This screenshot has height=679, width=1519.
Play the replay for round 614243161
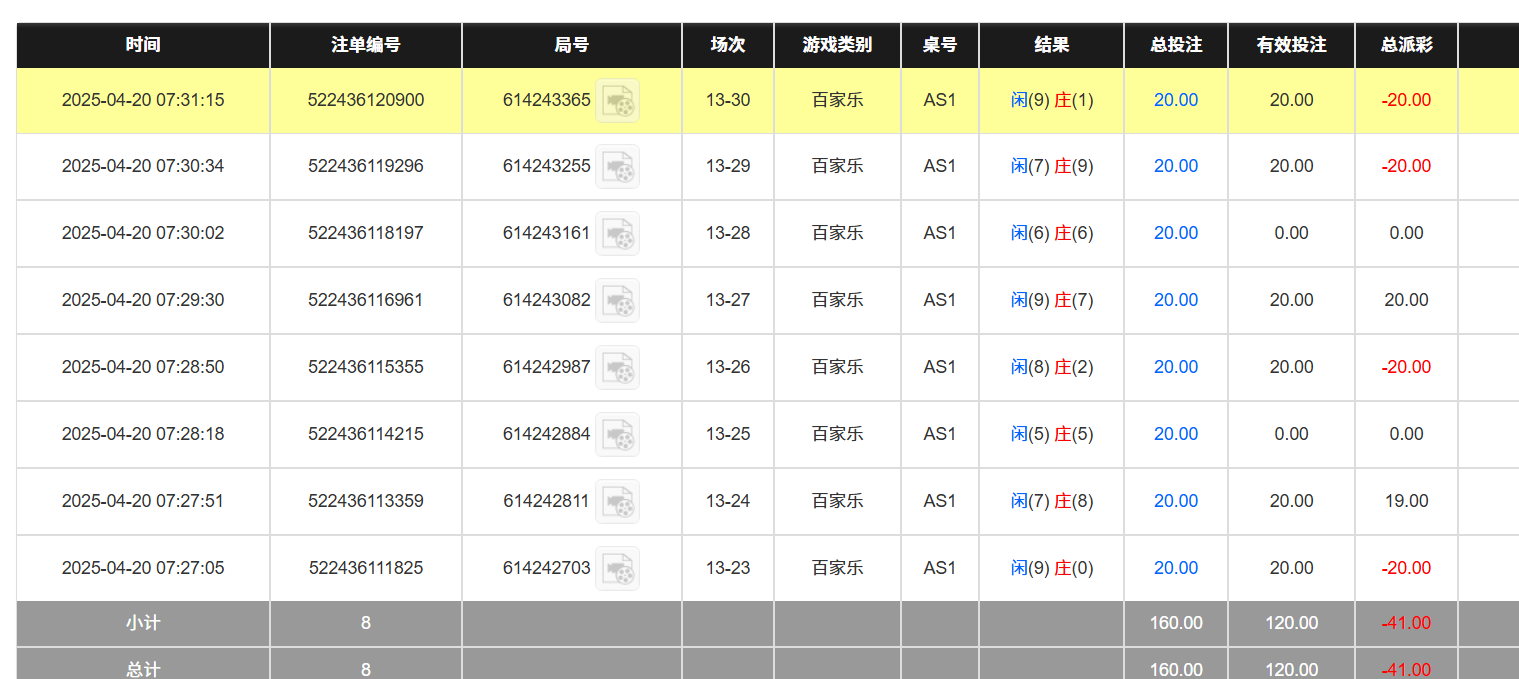point(617,233)
